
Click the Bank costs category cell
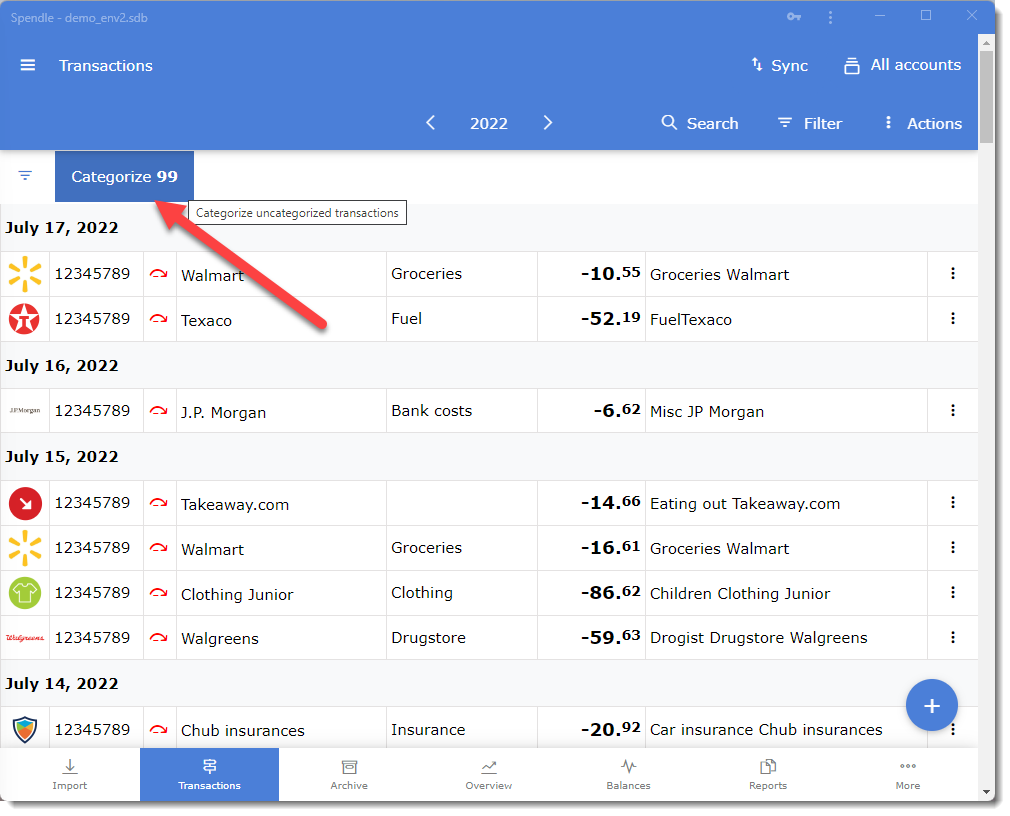tap(462, 410)
